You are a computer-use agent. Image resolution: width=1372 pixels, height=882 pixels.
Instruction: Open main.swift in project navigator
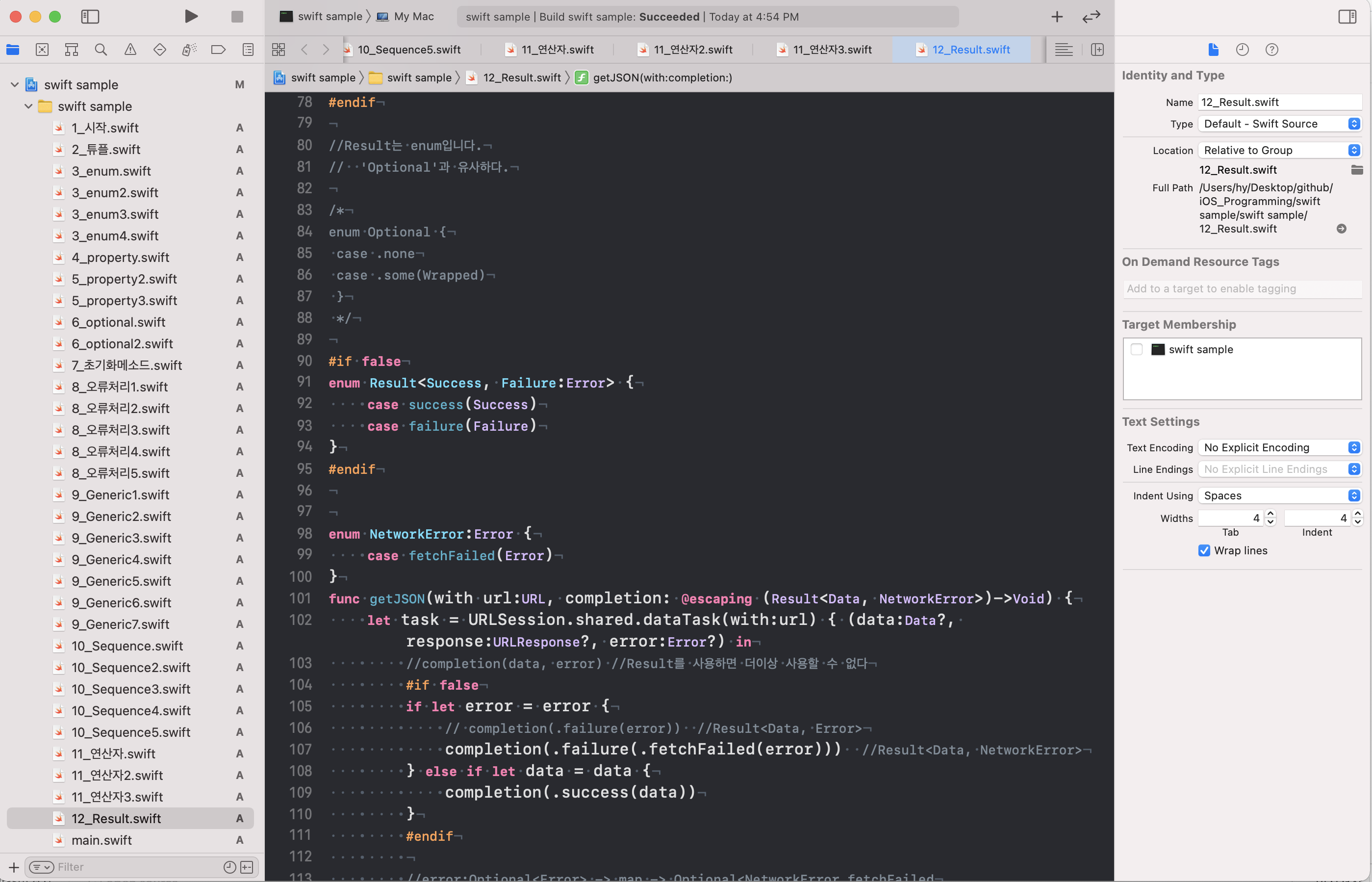tap(102, 840)
